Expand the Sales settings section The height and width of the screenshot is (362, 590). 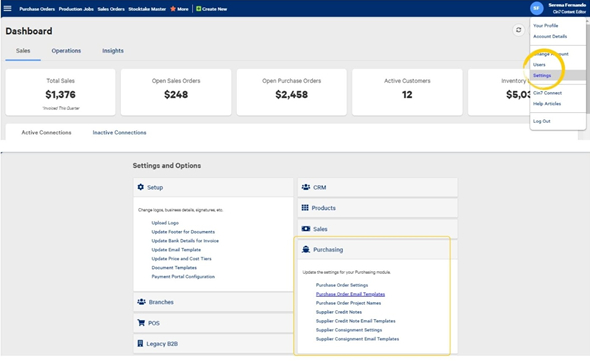(x=377, y=229)
